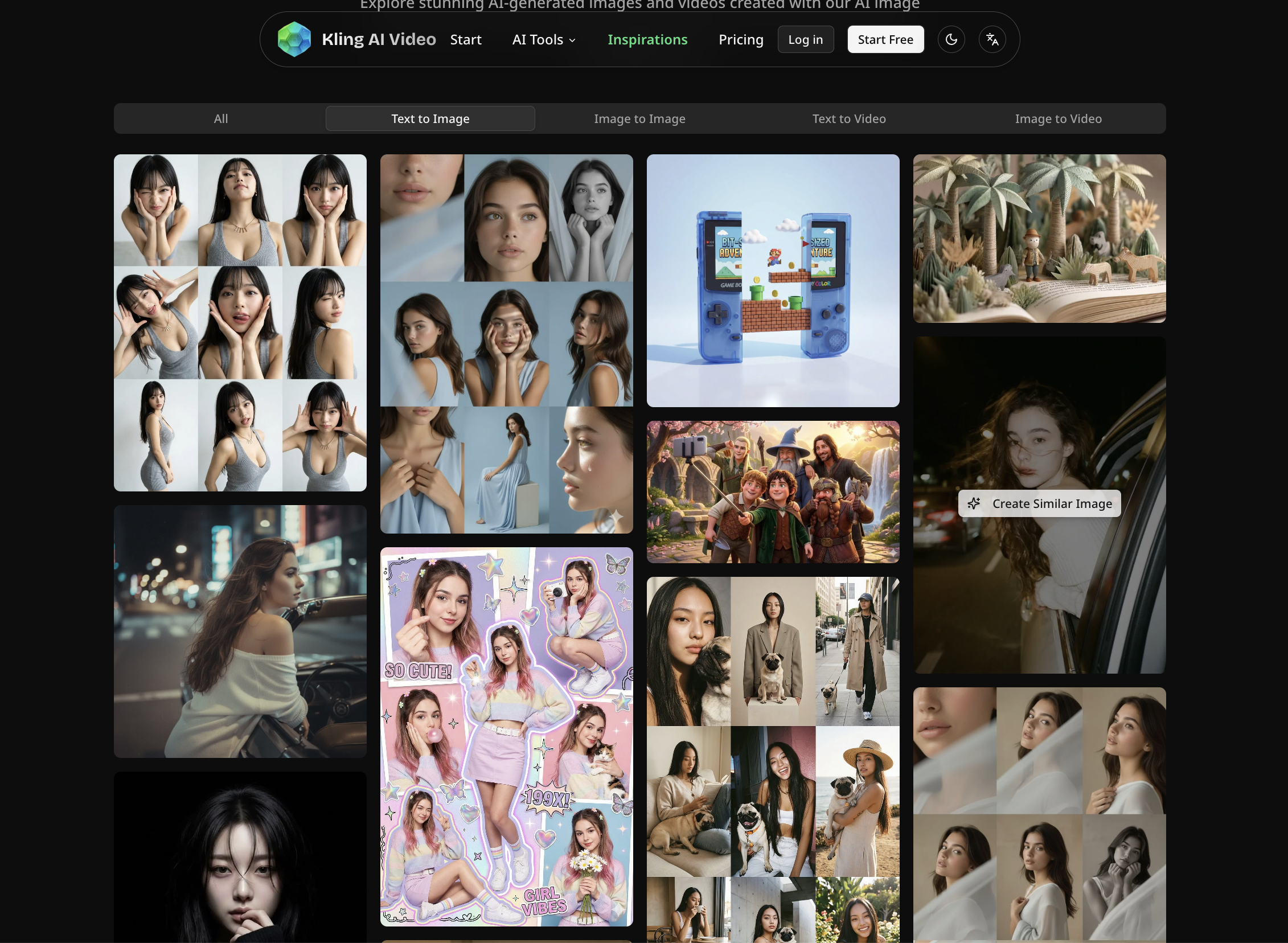Select the All filter tab
1288x943 pixels.
(220, 119)
